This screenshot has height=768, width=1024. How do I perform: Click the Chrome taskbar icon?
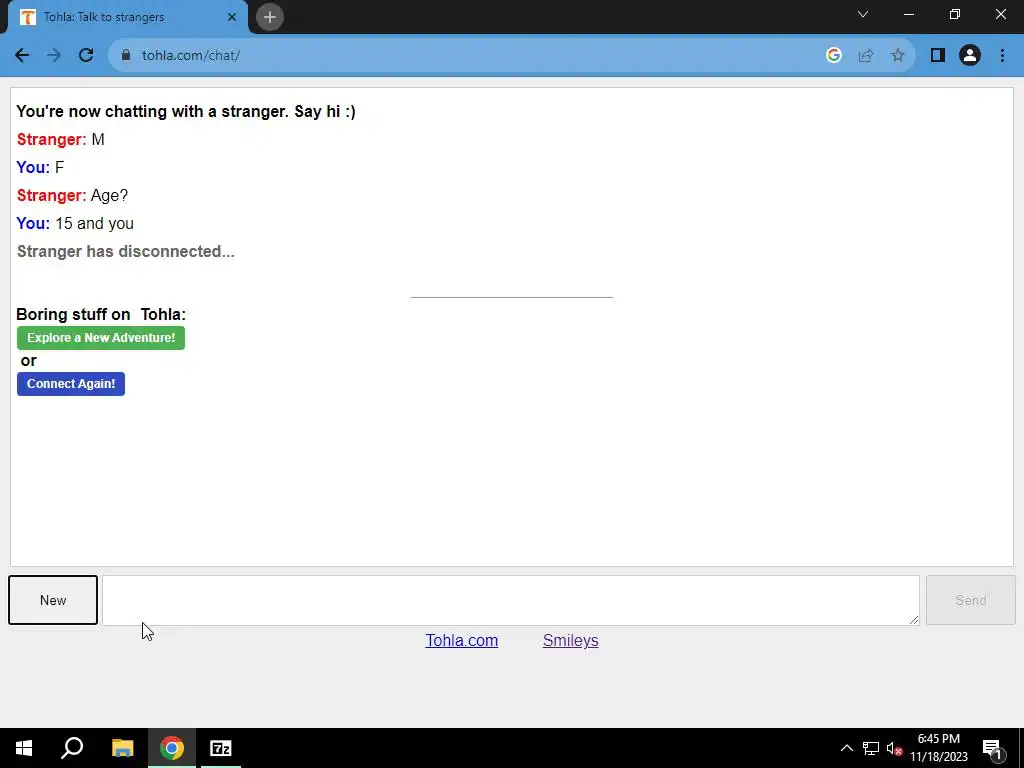(x=172, y=748)
